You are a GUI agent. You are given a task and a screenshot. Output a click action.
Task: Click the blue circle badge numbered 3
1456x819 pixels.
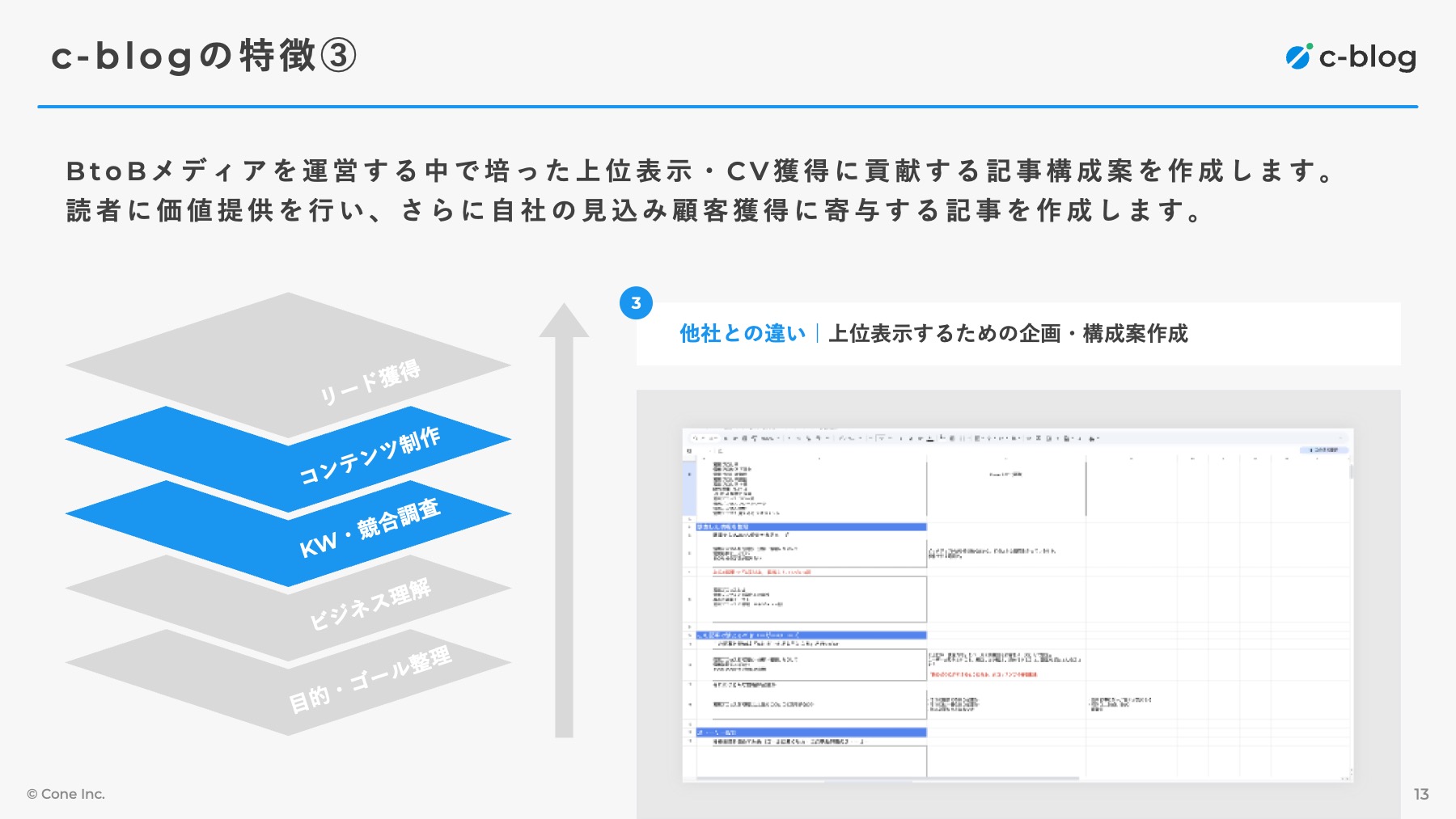pyautogui.click(x=636, y=303)
